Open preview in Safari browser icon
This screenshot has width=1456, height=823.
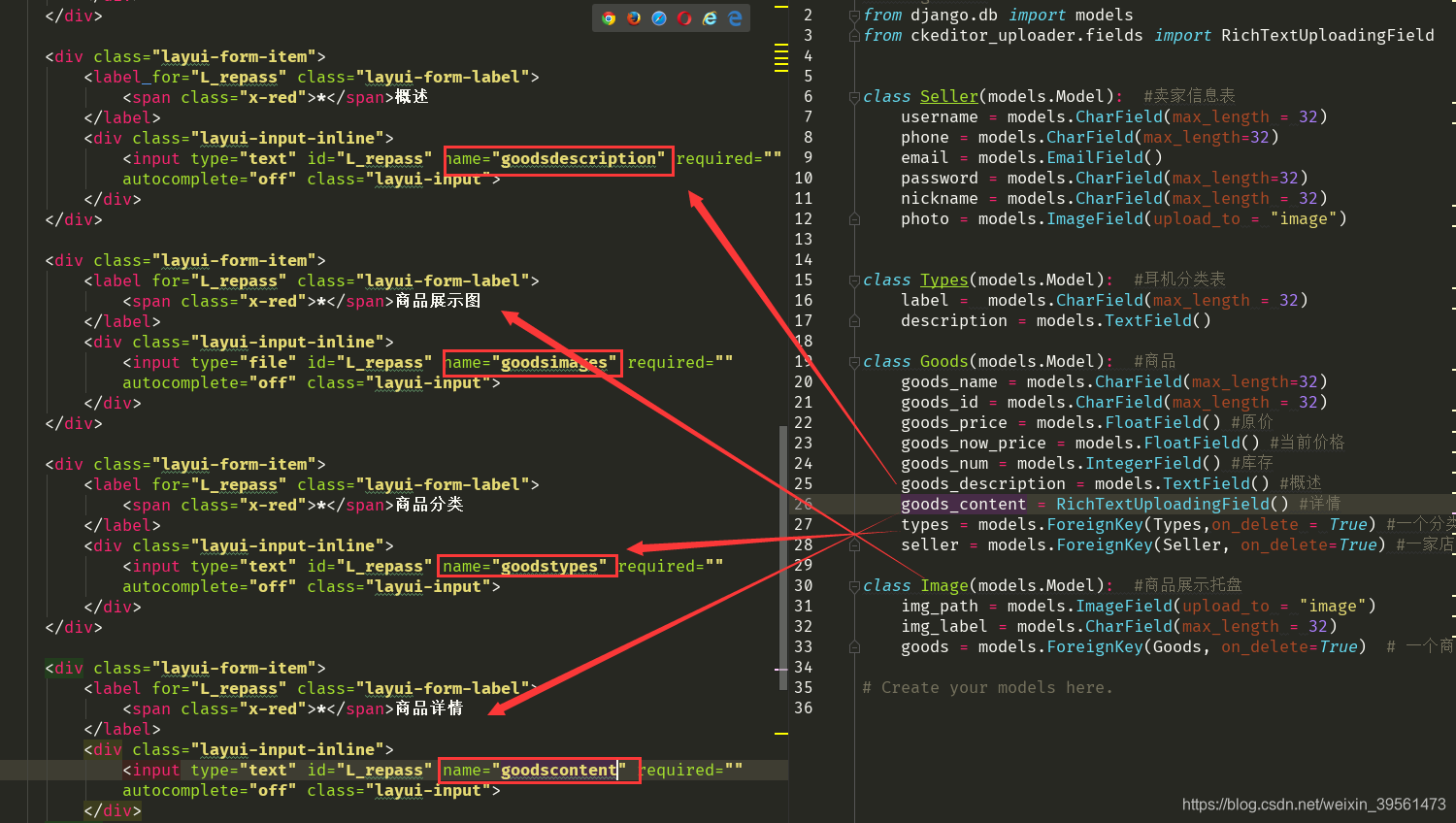click(659, 18)
